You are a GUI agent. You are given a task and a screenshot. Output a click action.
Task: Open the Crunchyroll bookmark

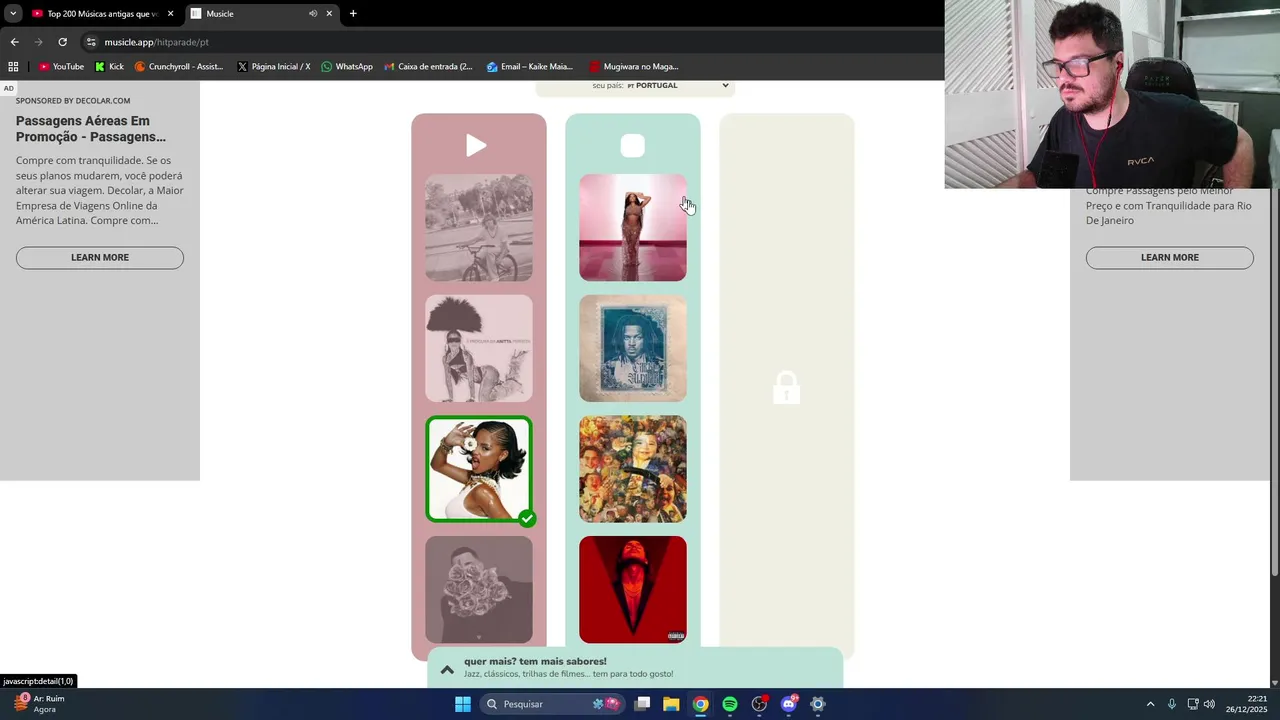(x=179, y=67)
